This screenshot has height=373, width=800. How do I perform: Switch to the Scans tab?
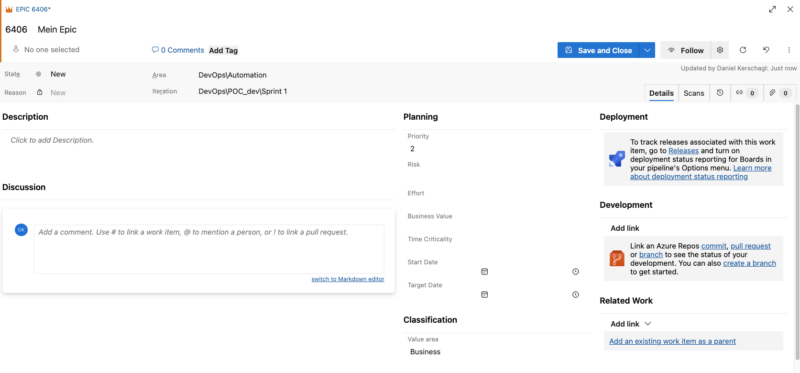tap(694, 93)
